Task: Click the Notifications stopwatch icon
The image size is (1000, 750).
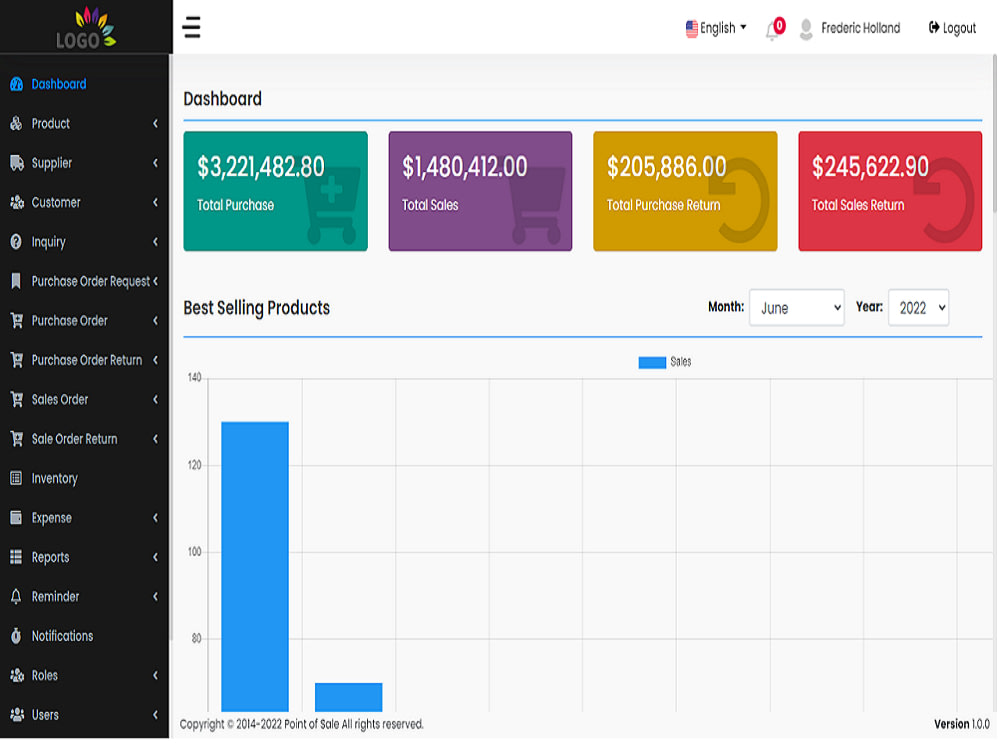Action: pos(17,636)
